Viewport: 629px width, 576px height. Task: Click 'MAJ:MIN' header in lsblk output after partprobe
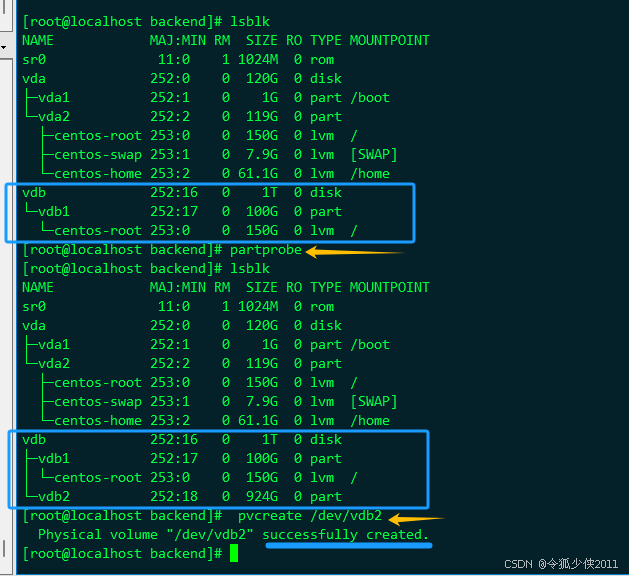point(178,288)
